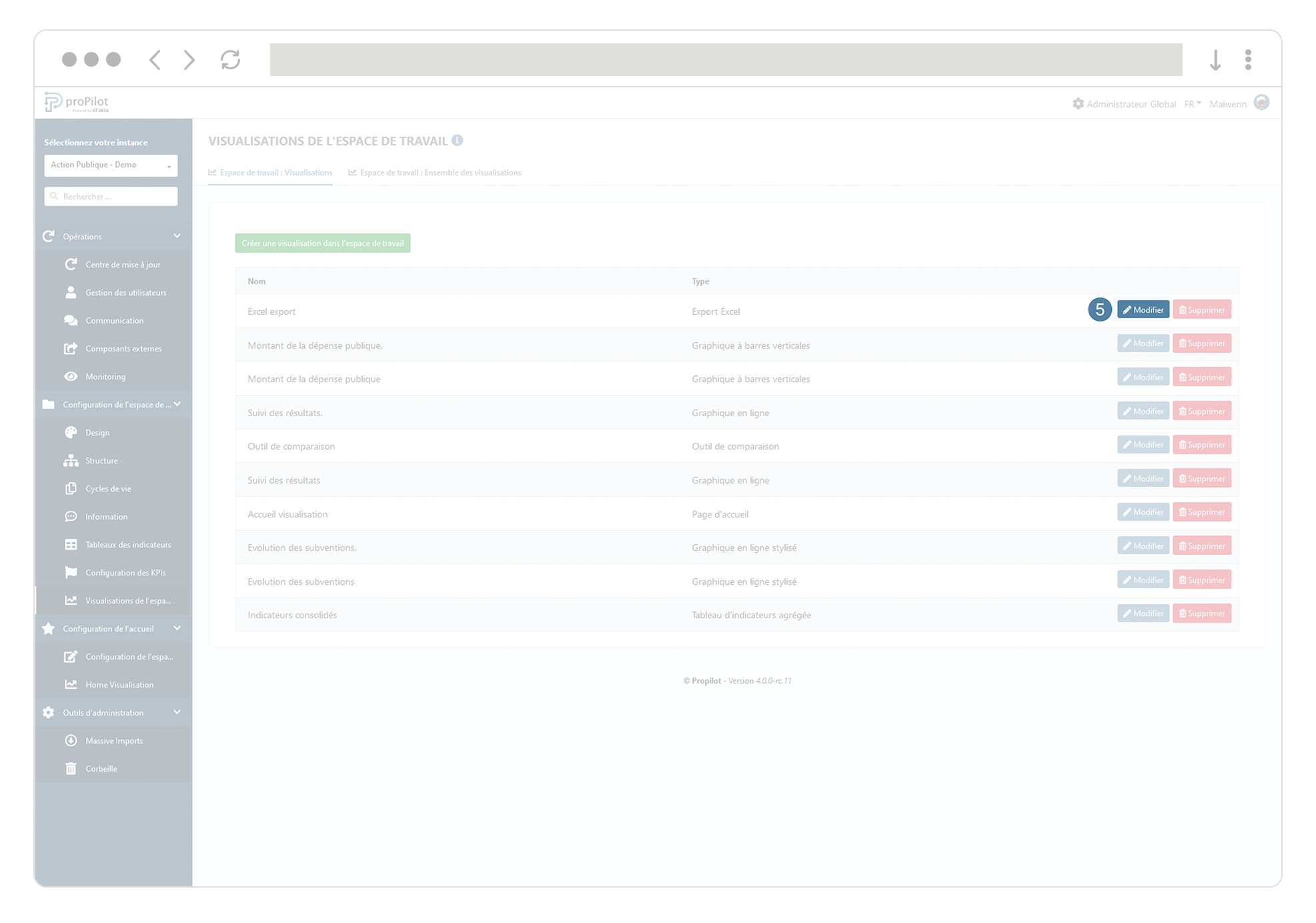Open Tableaux des indicateurs
The image size is (1316, 923).
pos(128,544)
